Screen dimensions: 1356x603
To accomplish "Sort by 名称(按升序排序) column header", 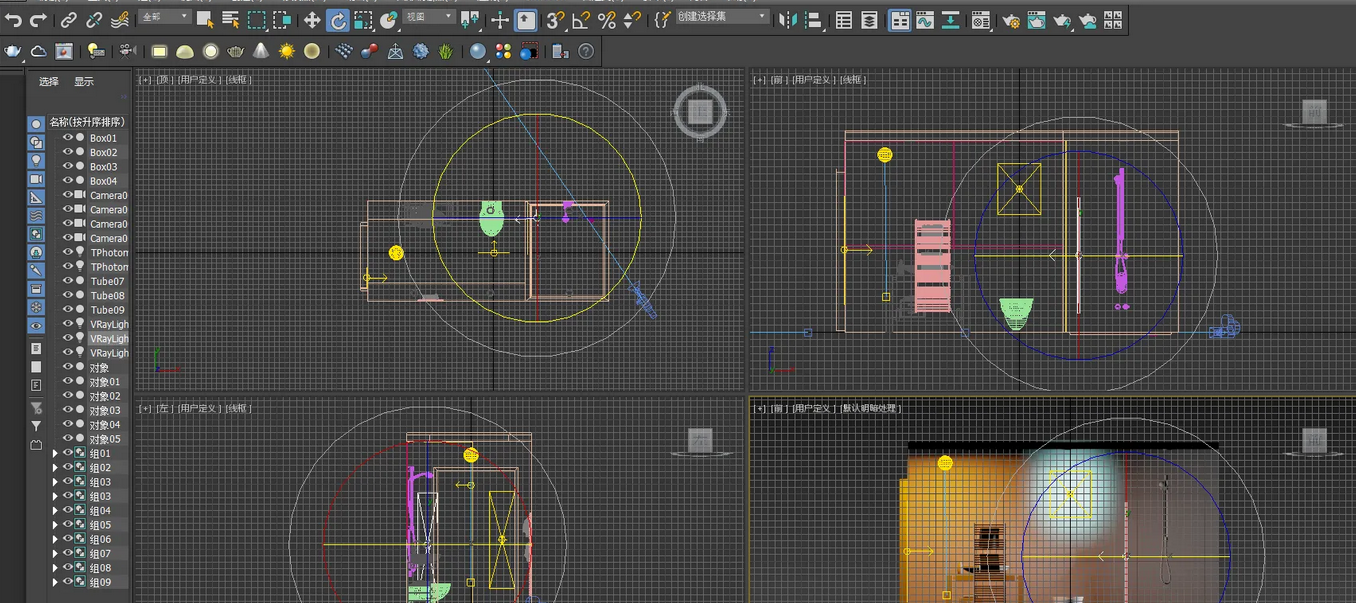I will coord(87,122).
